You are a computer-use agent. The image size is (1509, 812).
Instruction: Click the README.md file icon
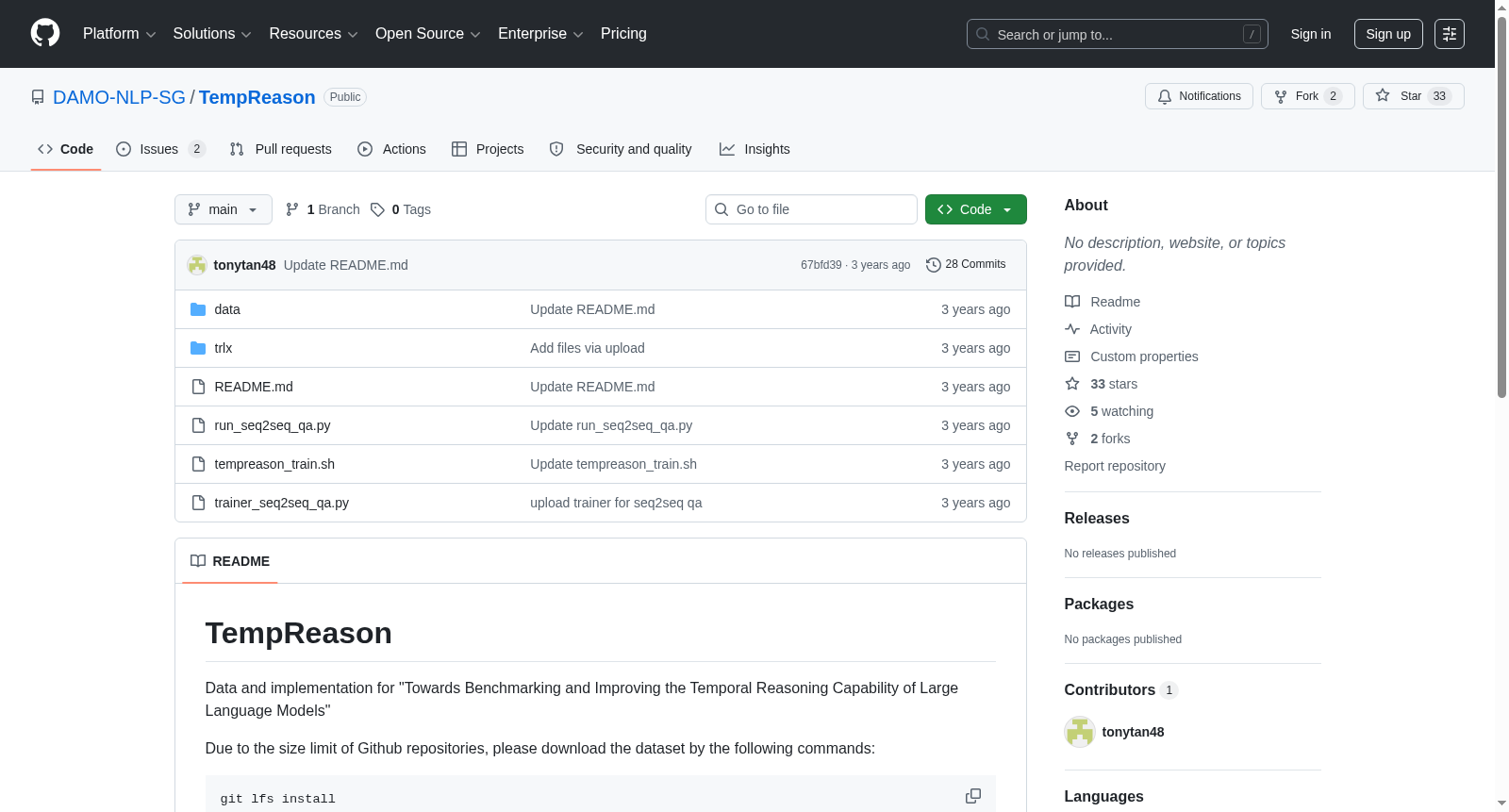point(198,387)
